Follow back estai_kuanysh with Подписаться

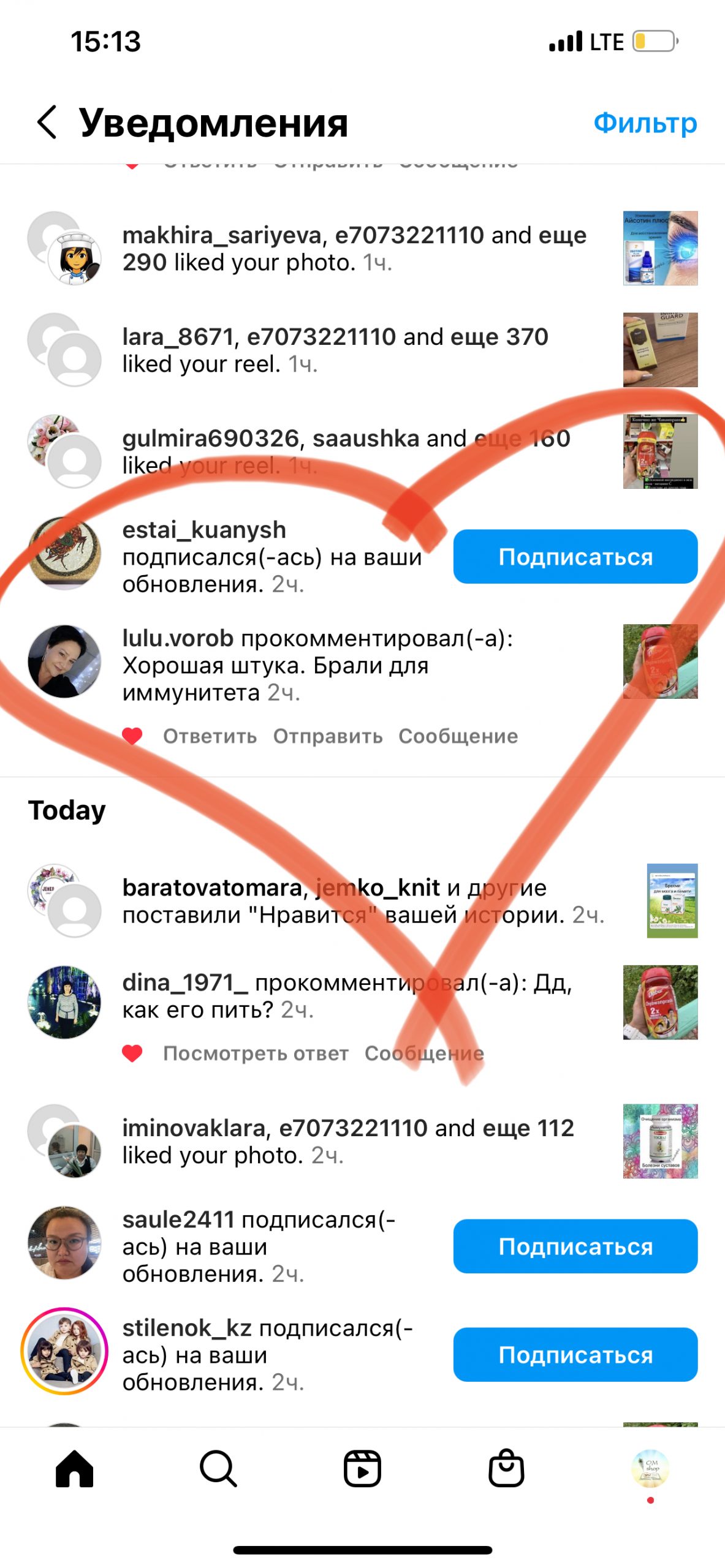pos(575,557)
